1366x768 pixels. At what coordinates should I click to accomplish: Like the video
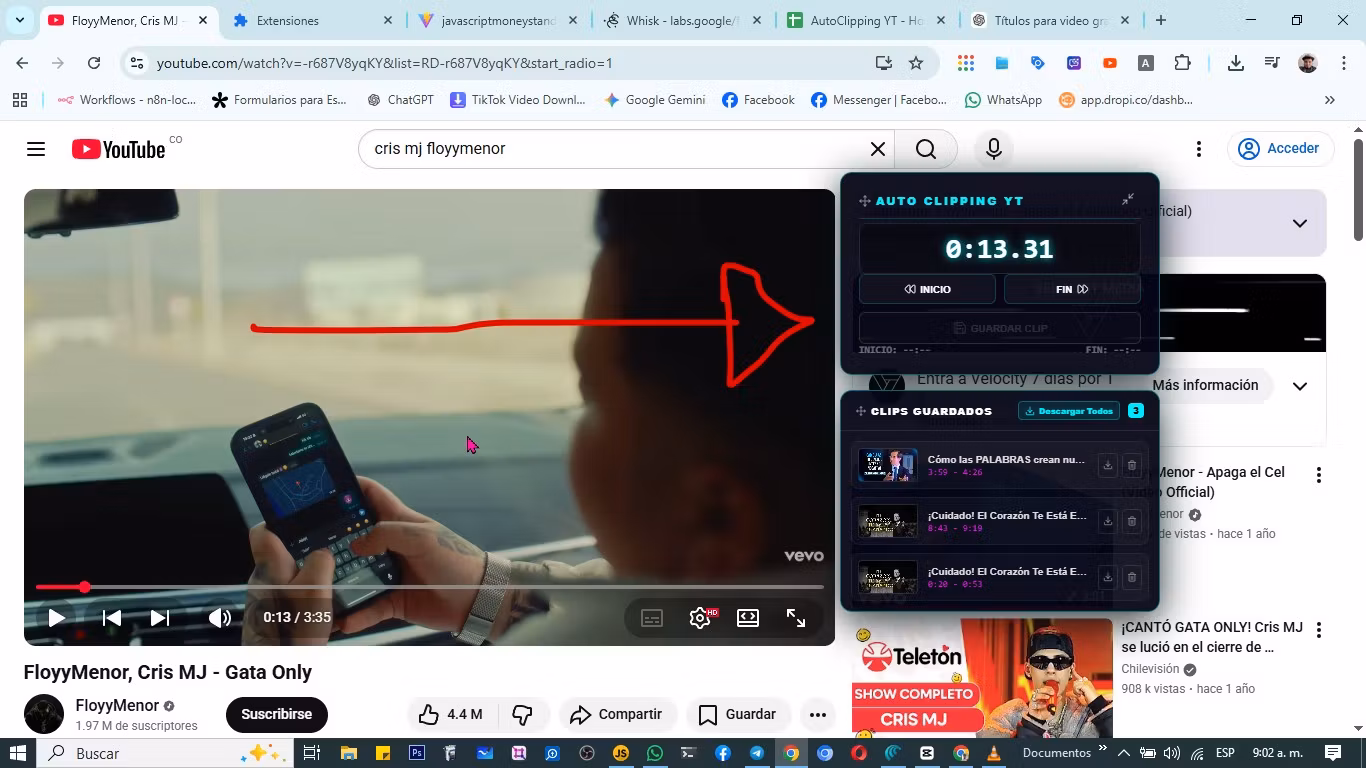click(x=450, y=714)
